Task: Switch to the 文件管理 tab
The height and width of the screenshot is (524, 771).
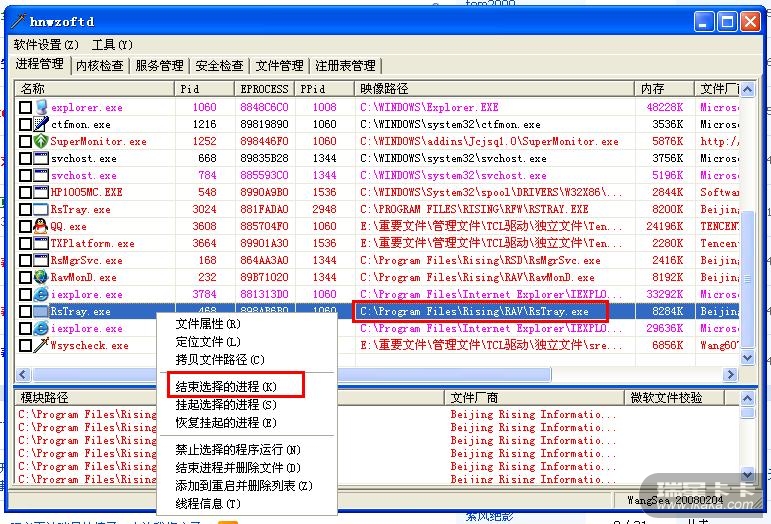Action: point(279,65)
